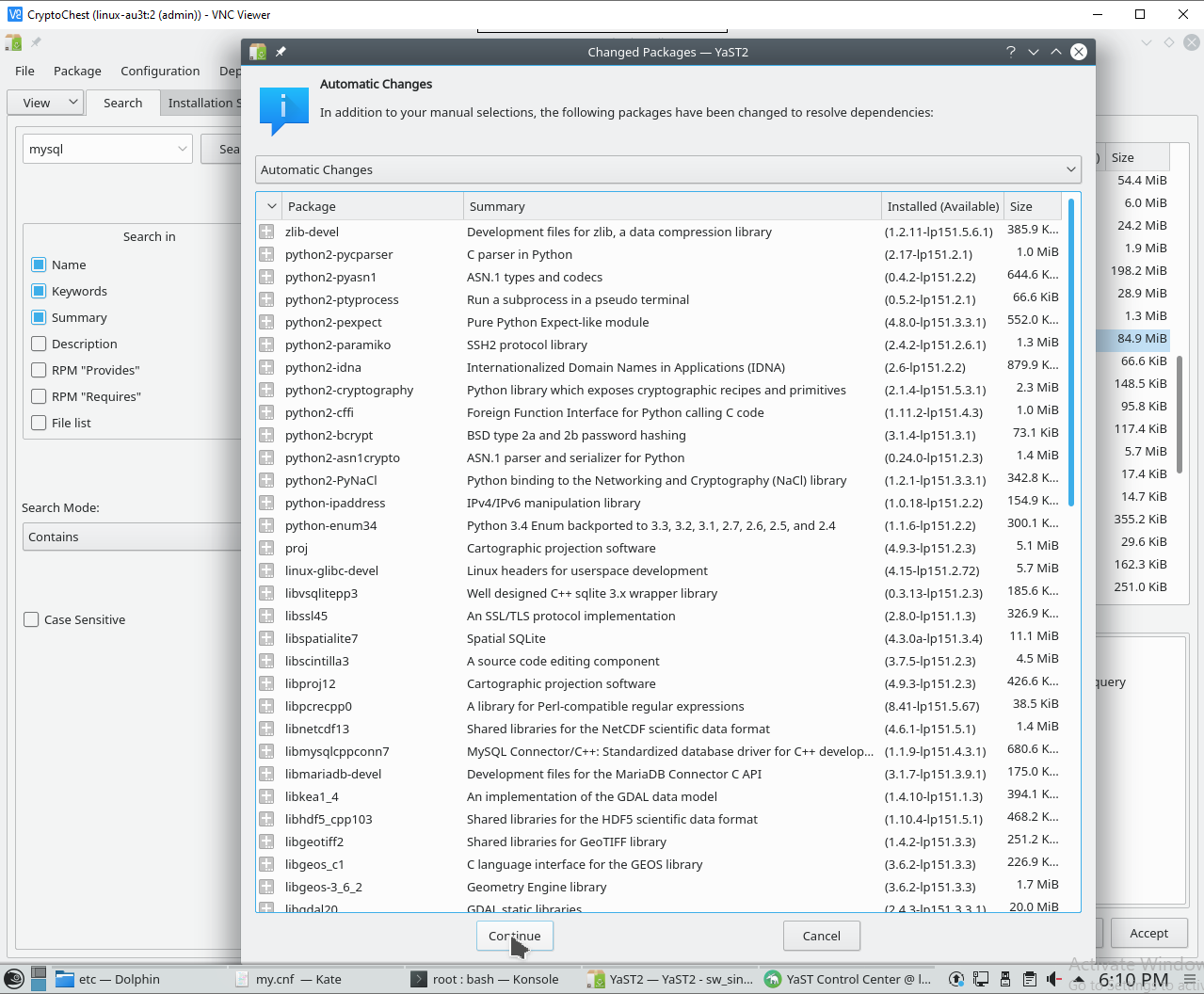Image resolution: width=1204 pixels, height=994 pixels.
Task: Open the Automatic Changes dropdown
Action: tap(668, 169)
